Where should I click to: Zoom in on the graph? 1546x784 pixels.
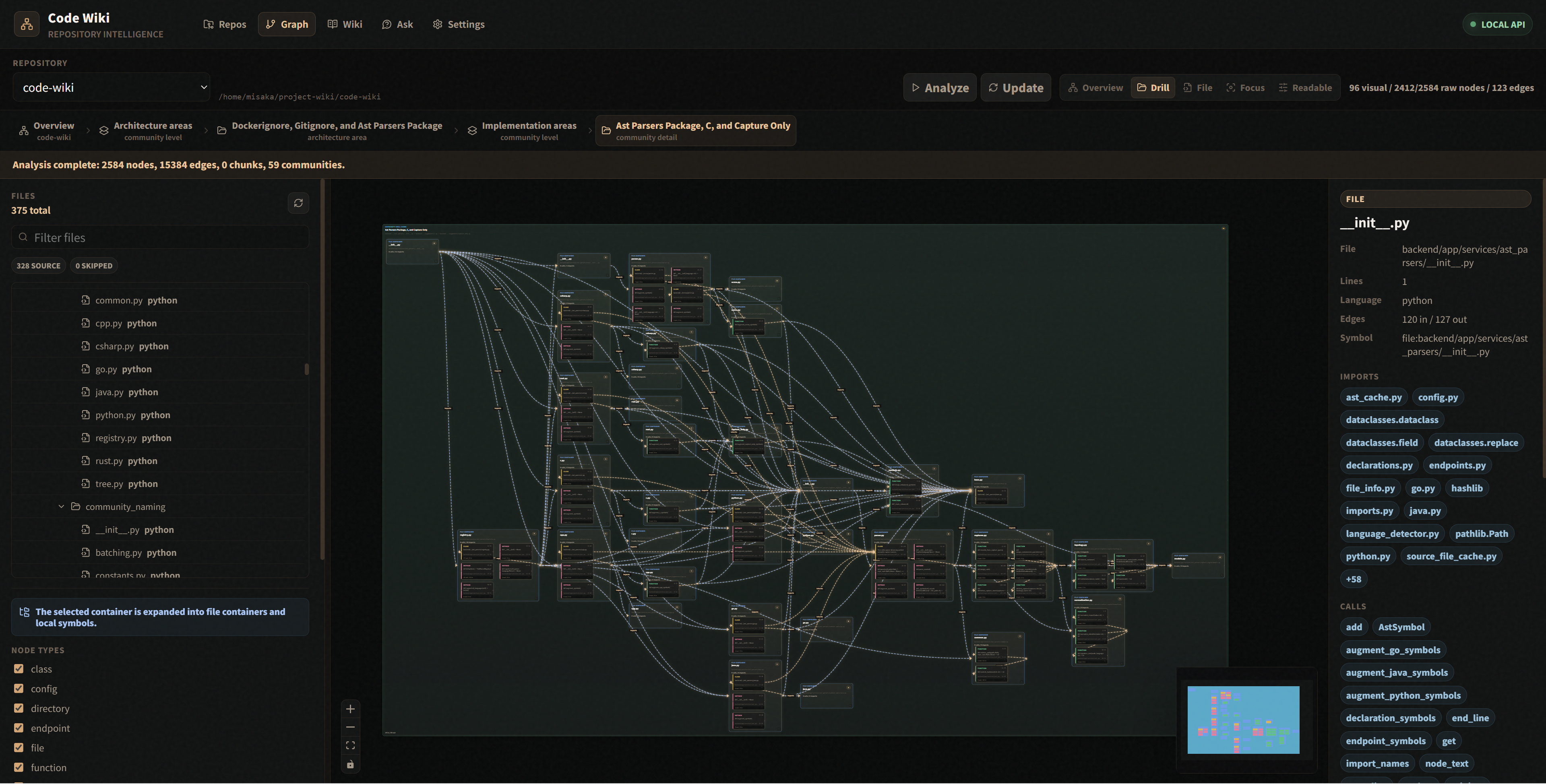351,709
